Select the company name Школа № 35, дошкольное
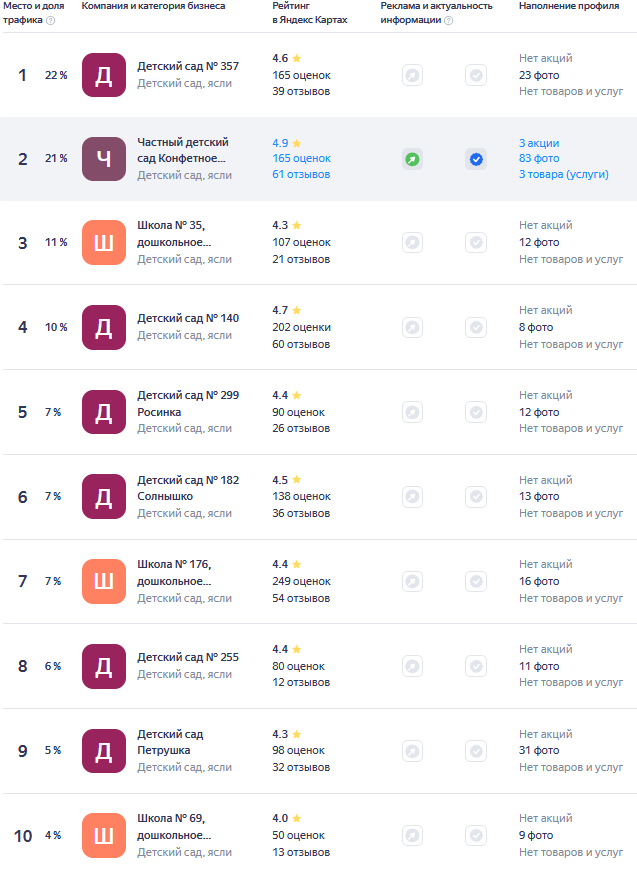The image size is (637, 875). [174, 234]
